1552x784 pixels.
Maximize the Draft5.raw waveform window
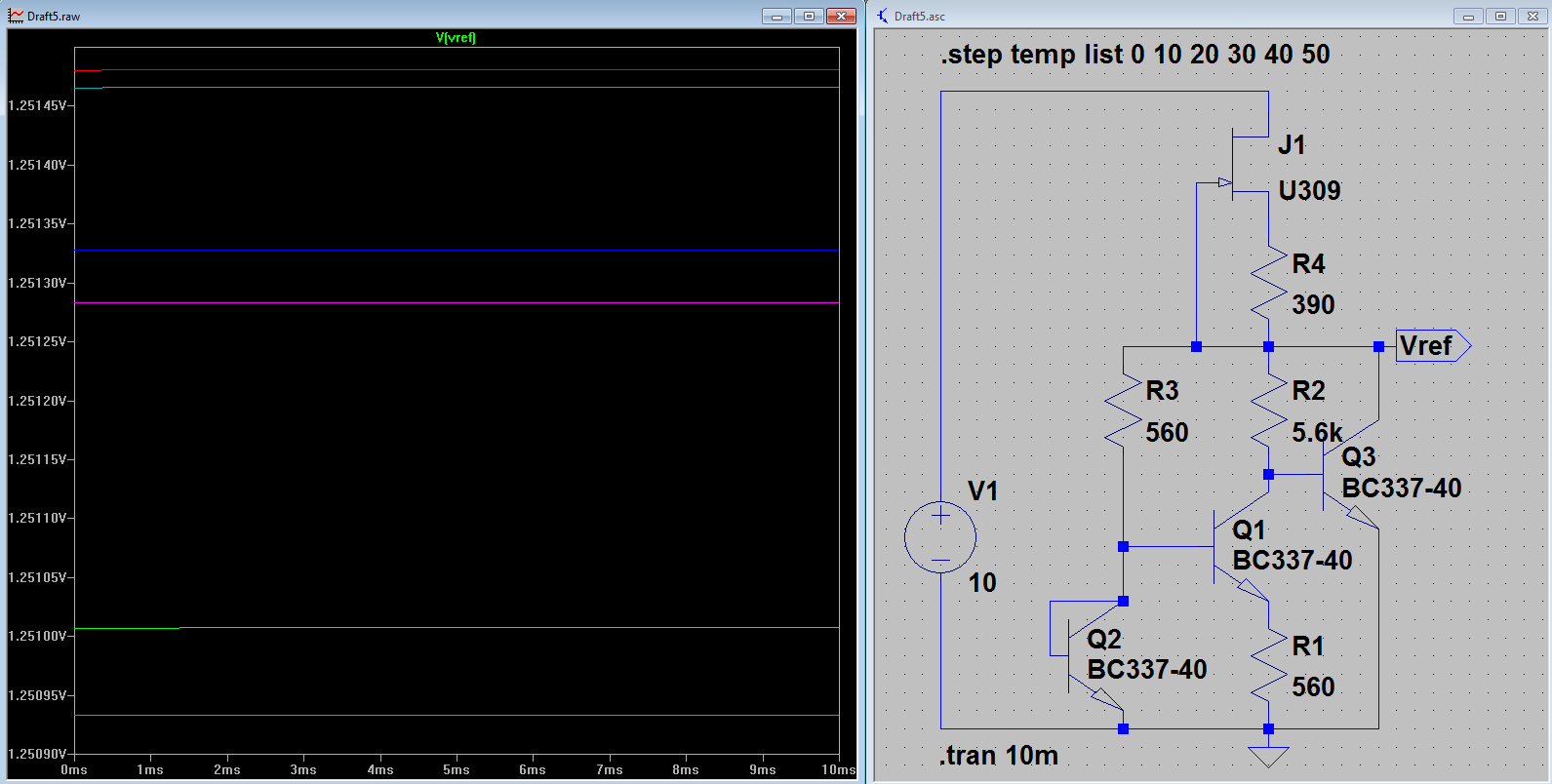click(809, 16)
